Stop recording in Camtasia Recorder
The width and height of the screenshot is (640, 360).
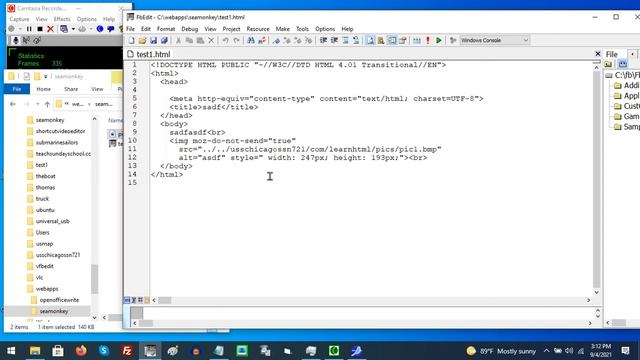point(40,29)
